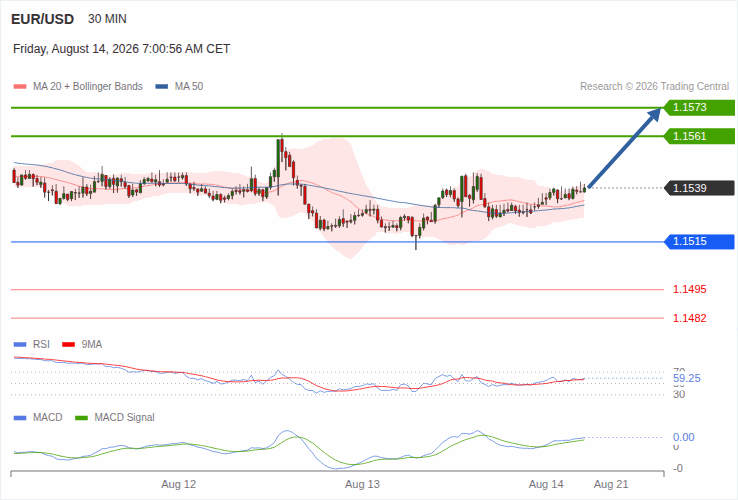Click the 1.1495 red support level value
738x500 pixels.
click(x=690, y=290)
